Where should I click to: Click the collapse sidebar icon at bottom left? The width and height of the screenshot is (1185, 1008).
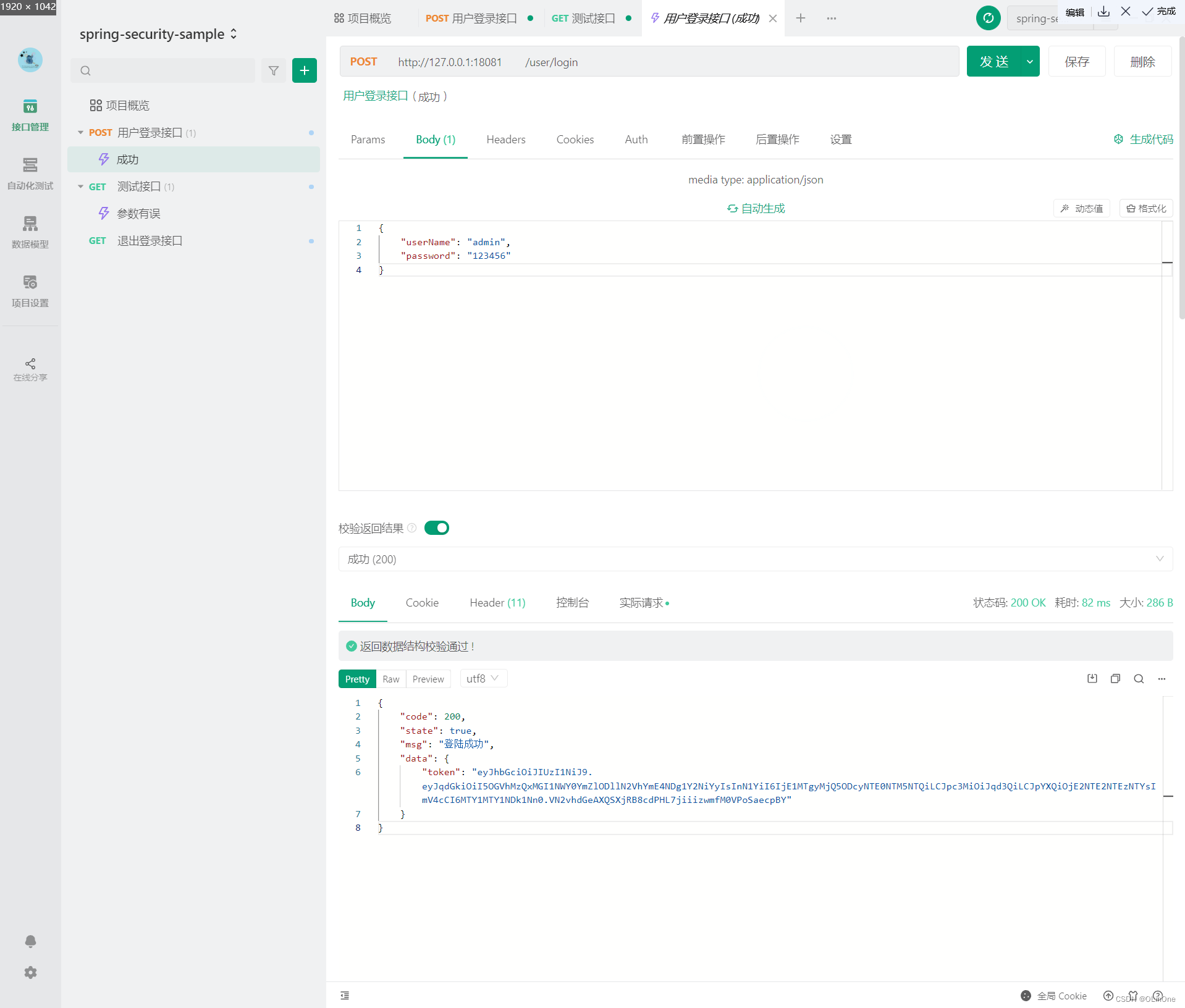(x=345, y=996)
